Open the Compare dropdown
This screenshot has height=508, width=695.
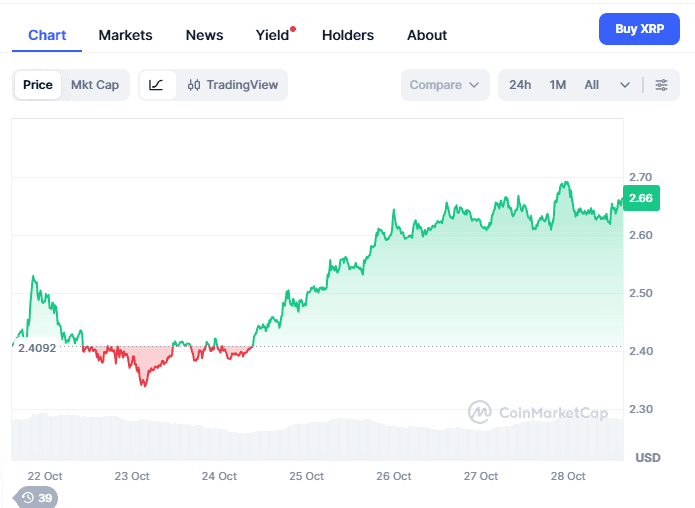tap(444, 85)
